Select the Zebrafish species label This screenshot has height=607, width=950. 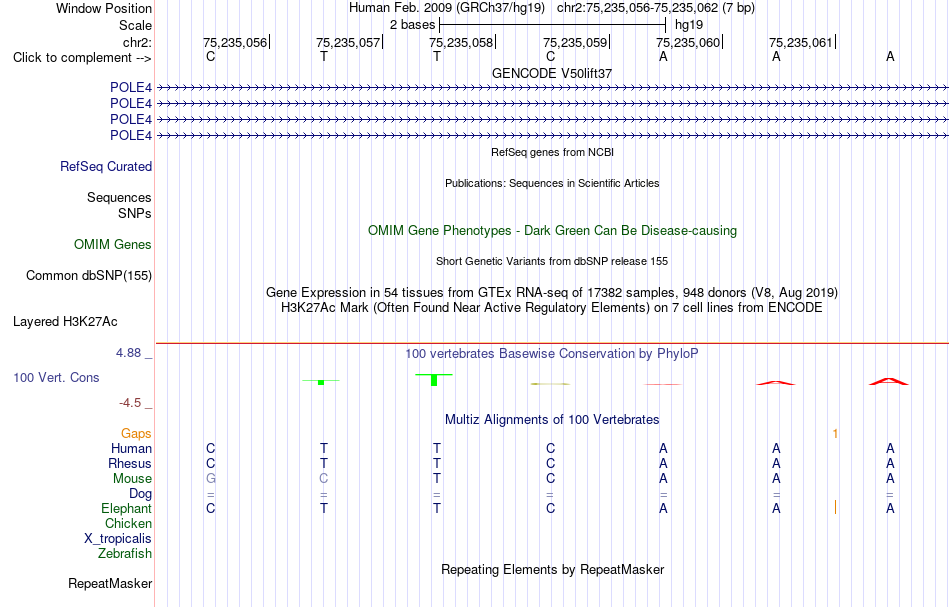125,554
